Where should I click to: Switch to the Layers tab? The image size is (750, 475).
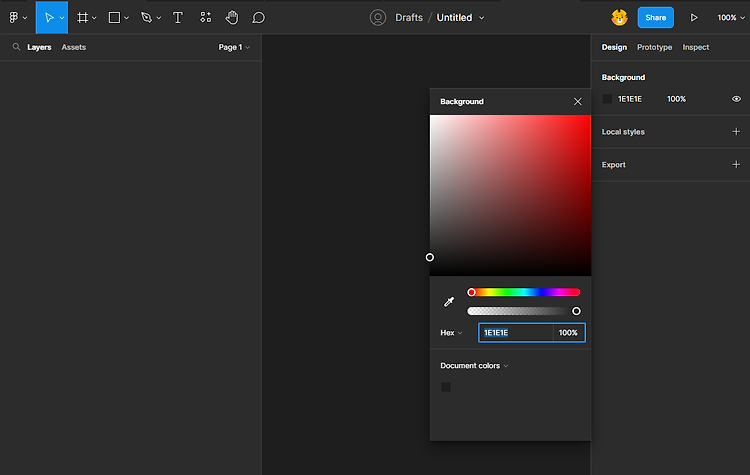[39, 47]
